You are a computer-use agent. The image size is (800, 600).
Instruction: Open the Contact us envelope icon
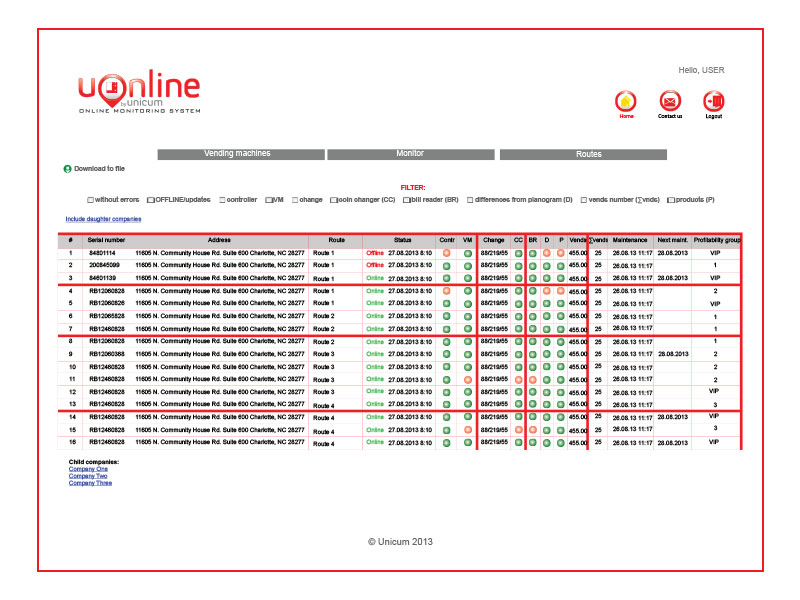(x=670, y=101)
